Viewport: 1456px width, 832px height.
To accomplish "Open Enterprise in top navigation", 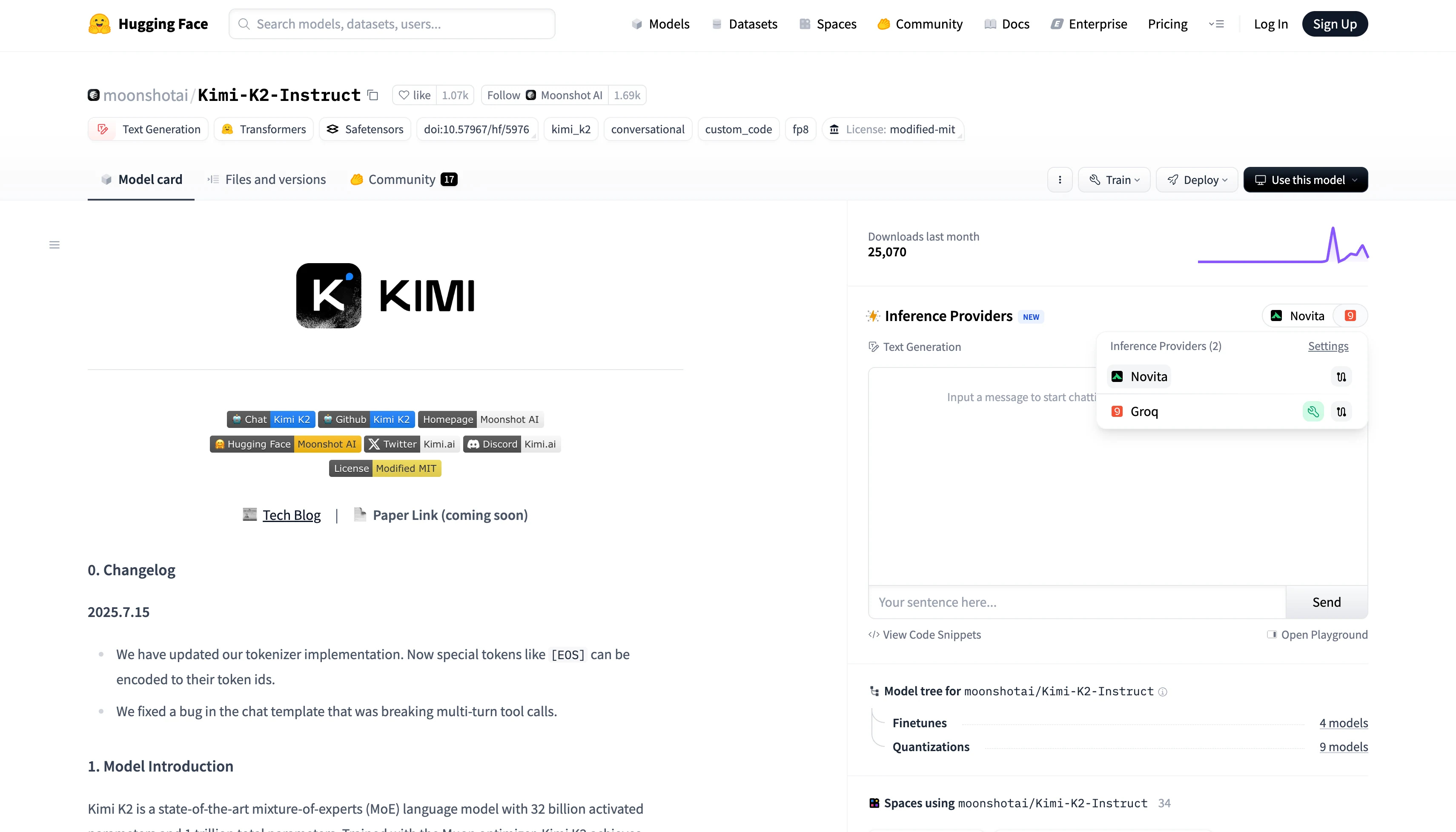I will (x=1089, y=24).
